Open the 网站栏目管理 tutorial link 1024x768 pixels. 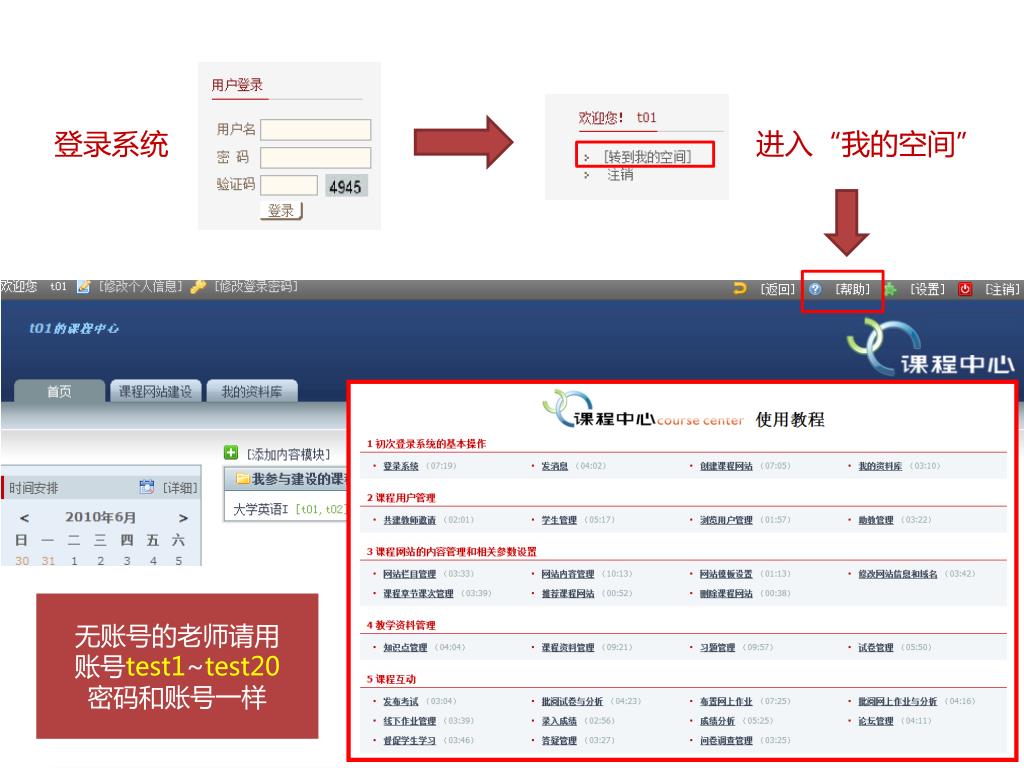point(409,574)
